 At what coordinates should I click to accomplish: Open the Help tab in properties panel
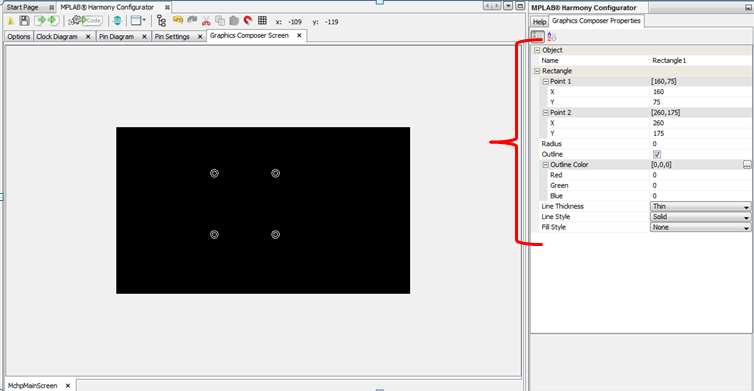pos(540,22)
